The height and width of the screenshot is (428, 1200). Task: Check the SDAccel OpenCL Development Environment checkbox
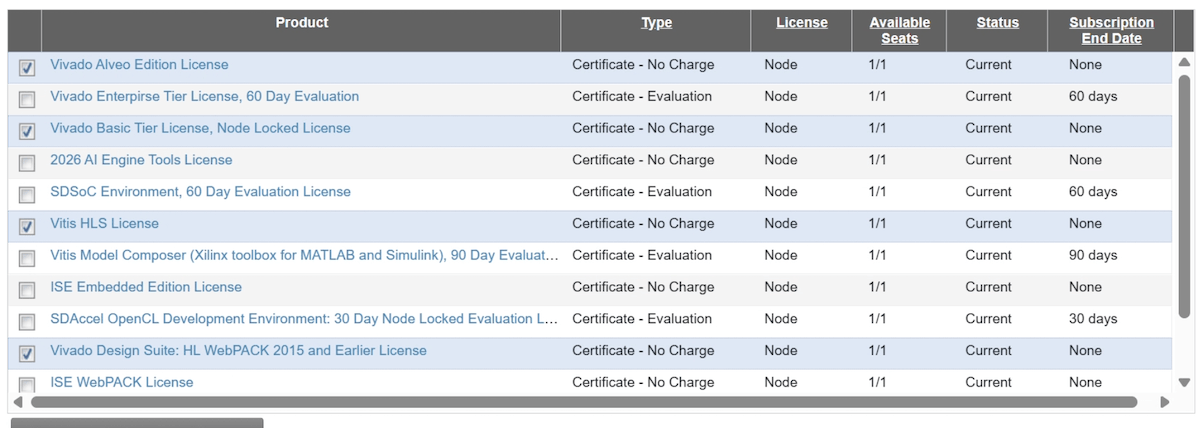(x=27, y=322)
